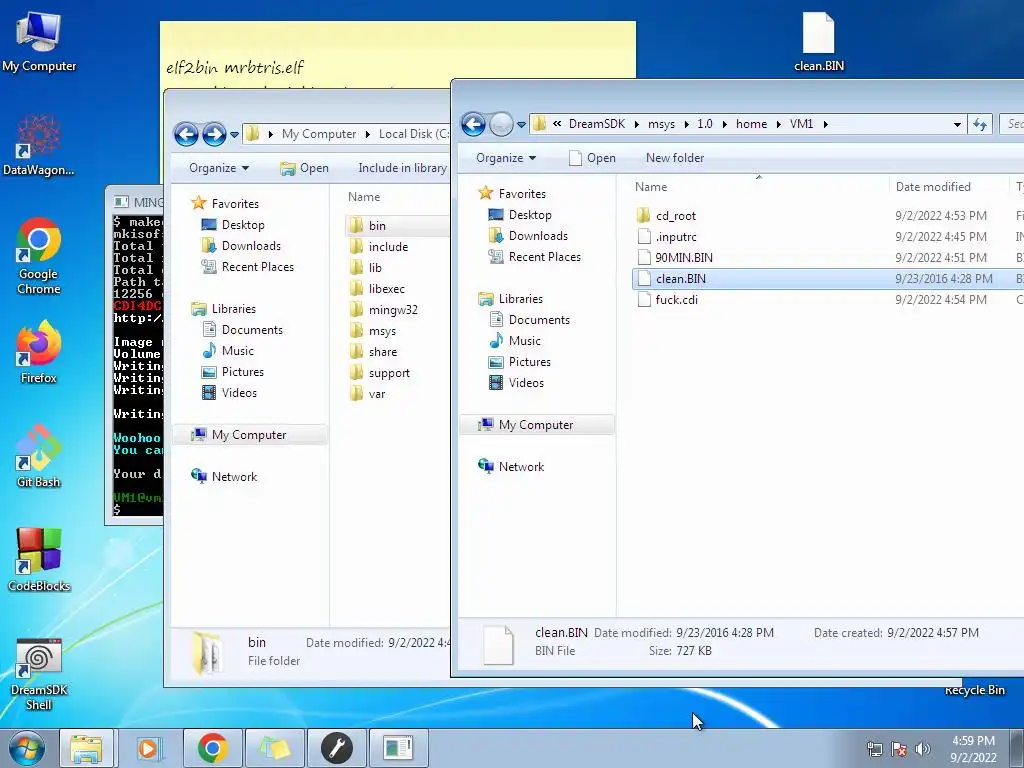Image resolution: width=1024 pixels, height=768 pixels.
Task: Select My Computer in VM1 navigation pane
Action: [536, 425]
